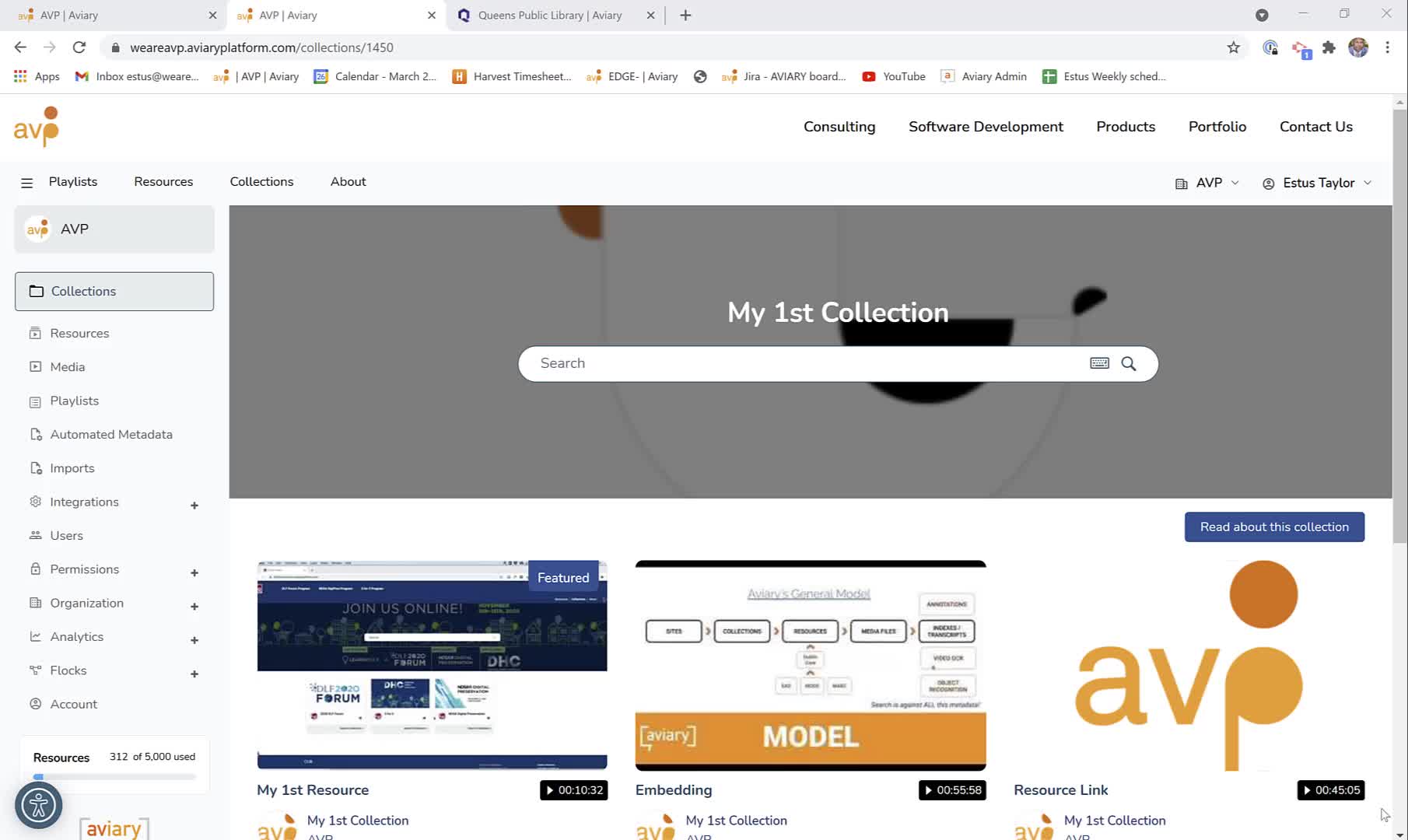Viewport: 1408px width, 840px height.
Task: Open the Embedding video thumbnail
Action: 811,665
